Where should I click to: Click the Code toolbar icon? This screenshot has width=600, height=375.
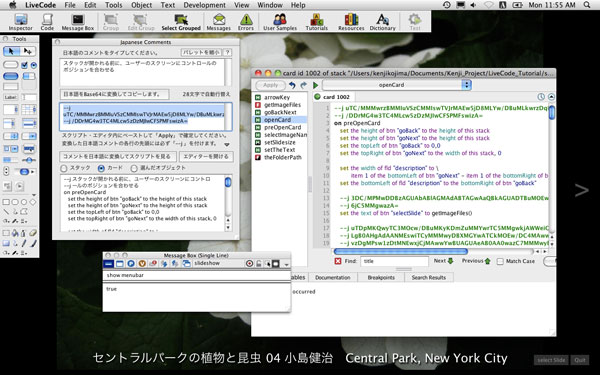point(47,22)
